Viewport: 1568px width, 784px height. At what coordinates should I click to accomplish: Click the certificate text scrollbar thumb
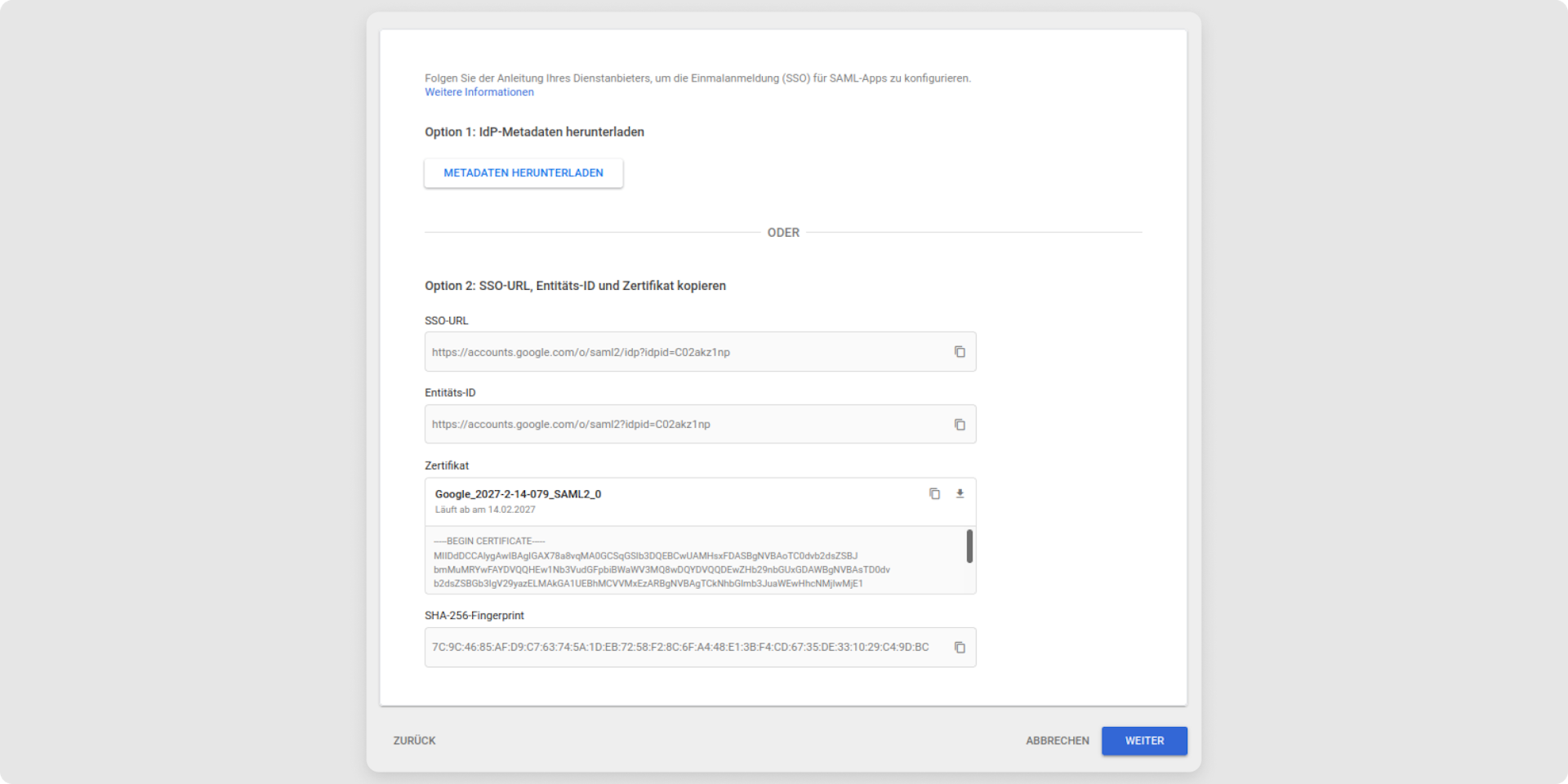click(969, 546)
